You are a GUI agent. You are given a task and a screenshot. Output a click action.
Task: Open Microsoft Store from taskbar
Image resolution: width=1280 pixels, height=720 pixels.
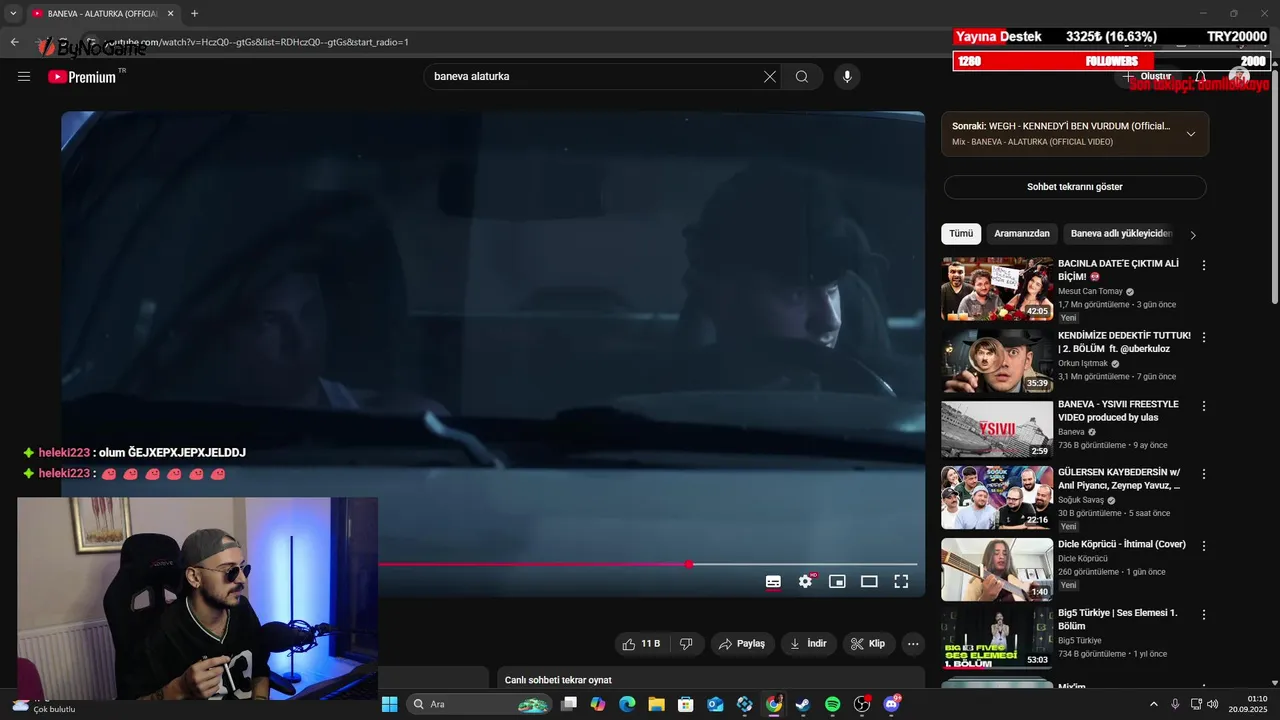[685, 704]
